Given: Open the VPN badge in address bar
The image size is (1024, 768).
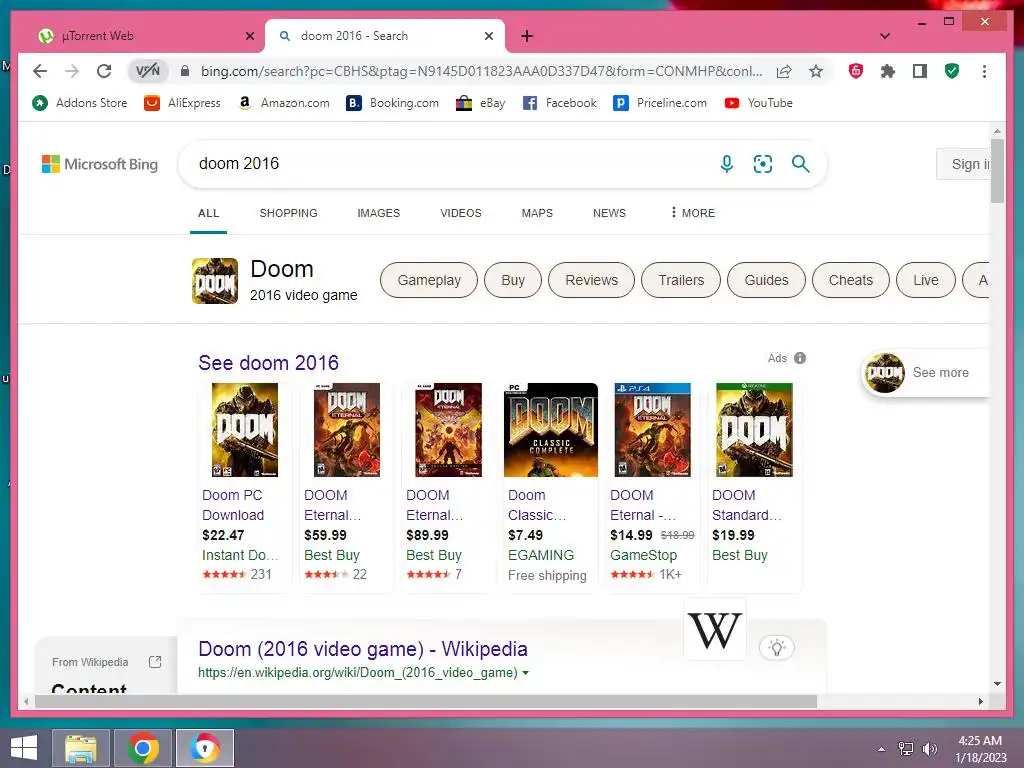Looking at the screenshot, I should (x=148, y=71).
